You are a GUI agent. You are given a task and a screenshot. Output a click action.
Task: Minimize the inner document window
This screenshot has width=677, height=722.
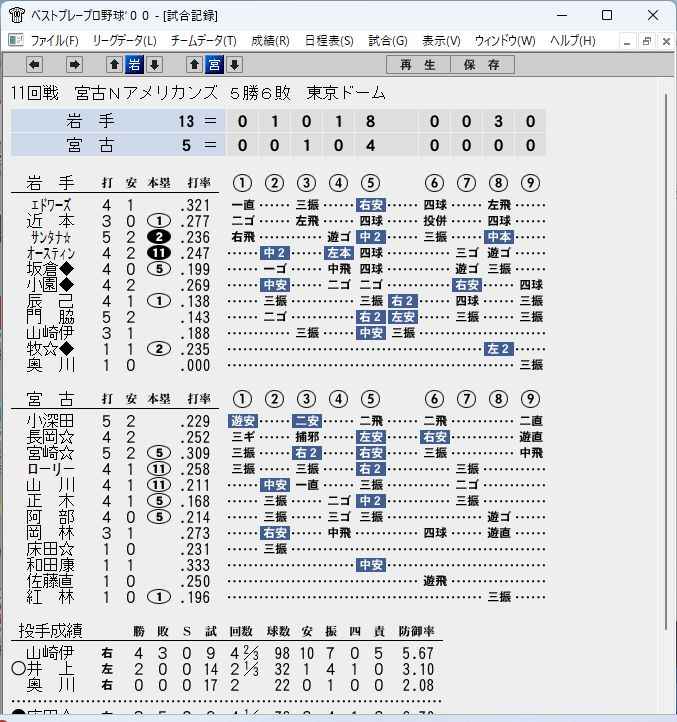627,41
